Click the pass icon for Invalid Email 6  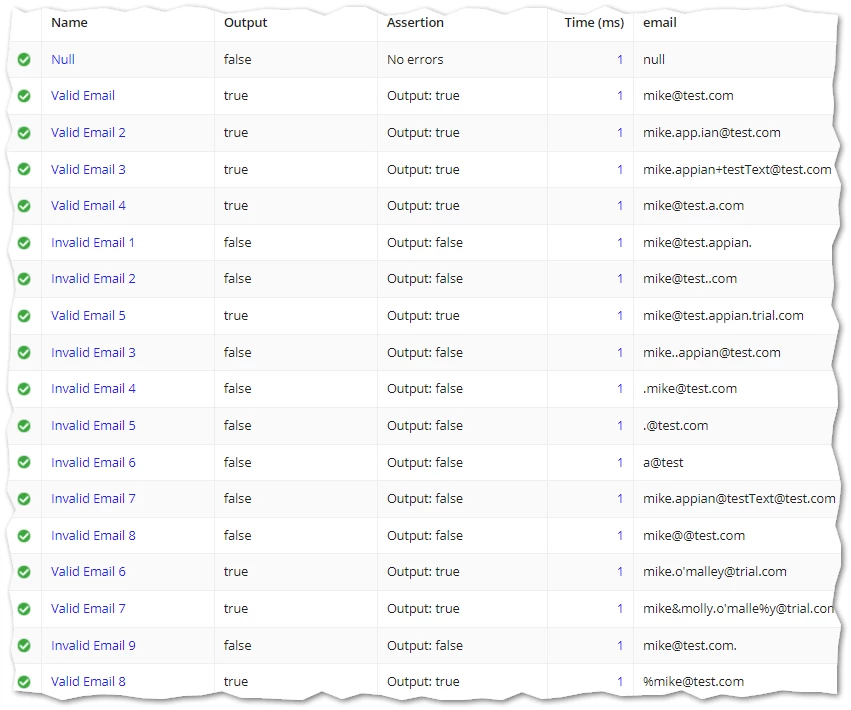24,462
